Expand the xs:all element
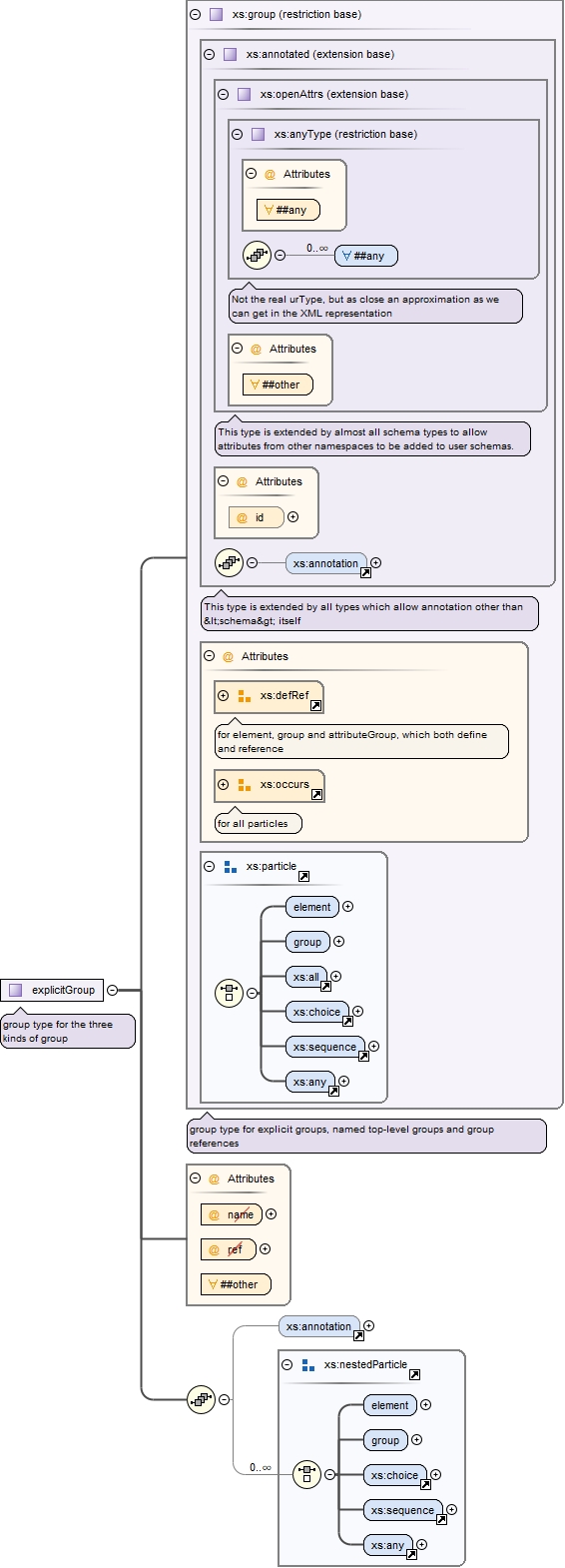 335,976
